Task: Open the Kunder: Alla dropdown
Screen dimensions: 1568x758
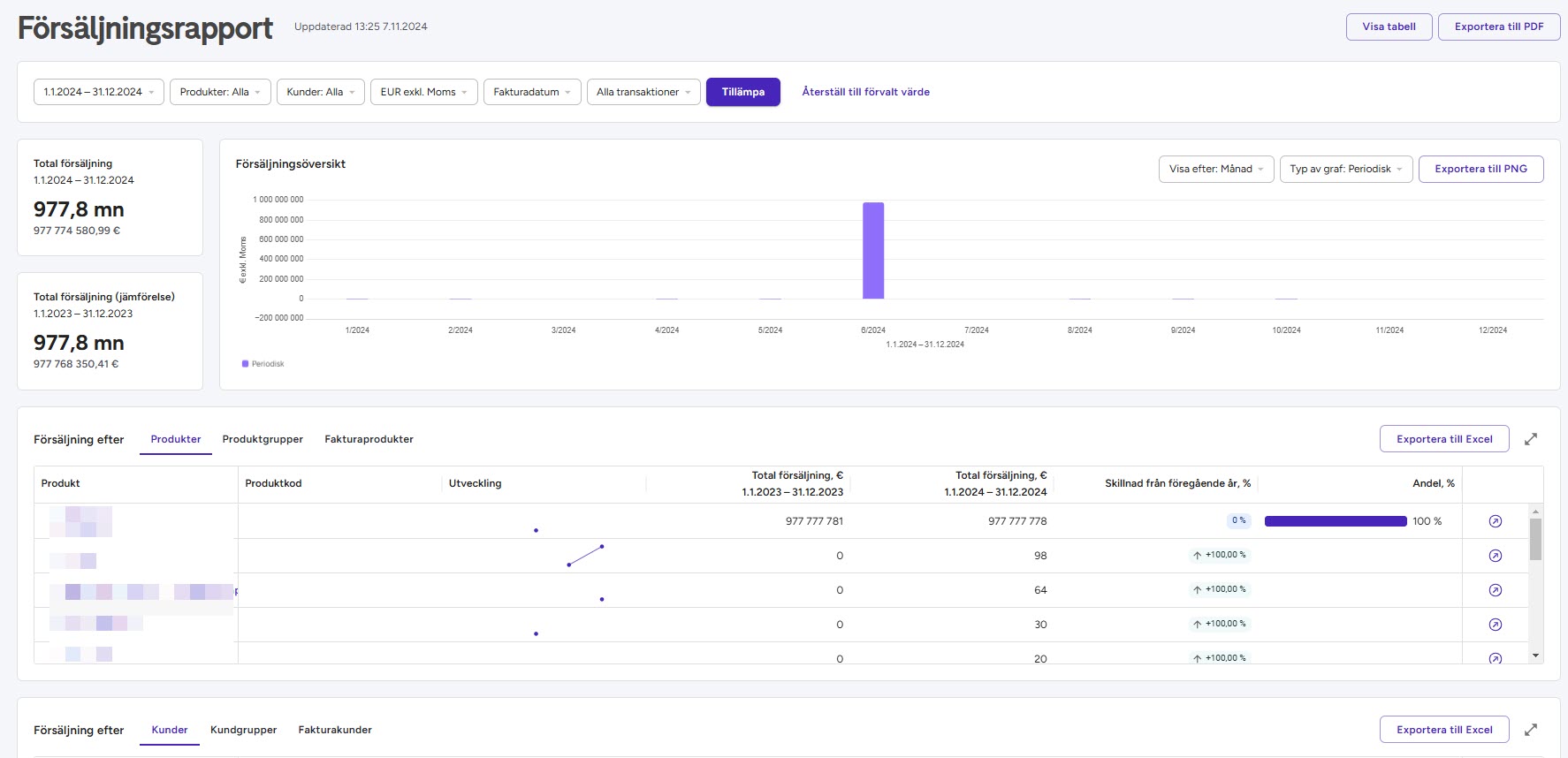Action: click(x=320, y=92)
